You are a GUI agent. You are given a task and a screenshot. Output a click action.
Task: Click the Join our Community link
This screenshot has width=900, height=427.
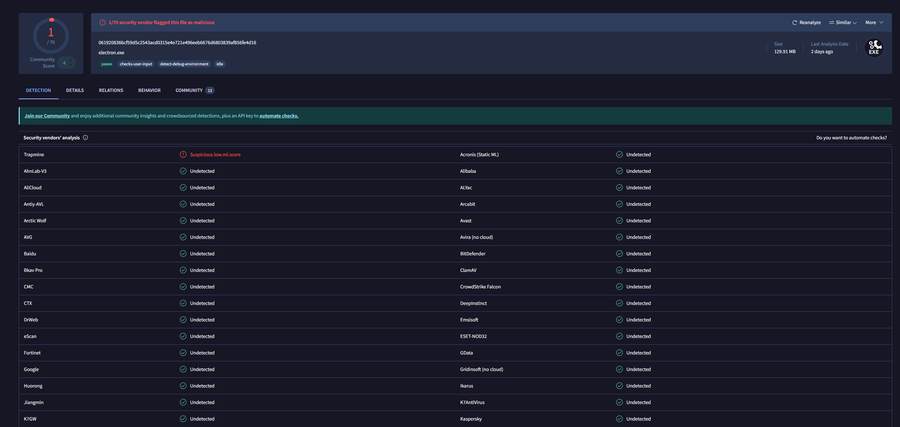pos(47,116)
